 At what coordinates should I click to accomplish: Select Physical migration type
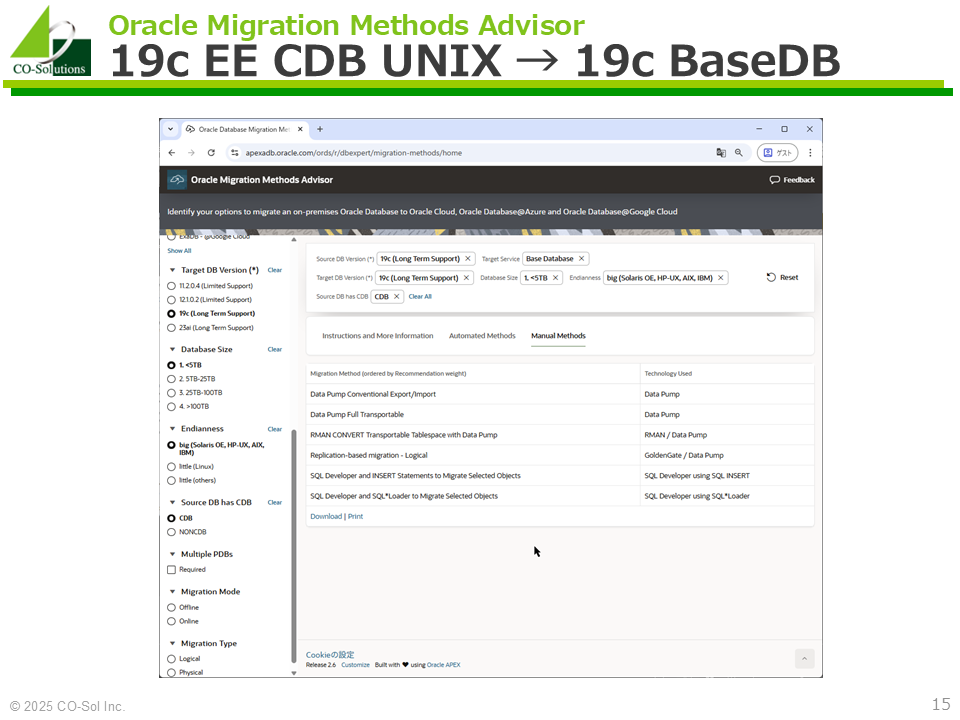171,673
